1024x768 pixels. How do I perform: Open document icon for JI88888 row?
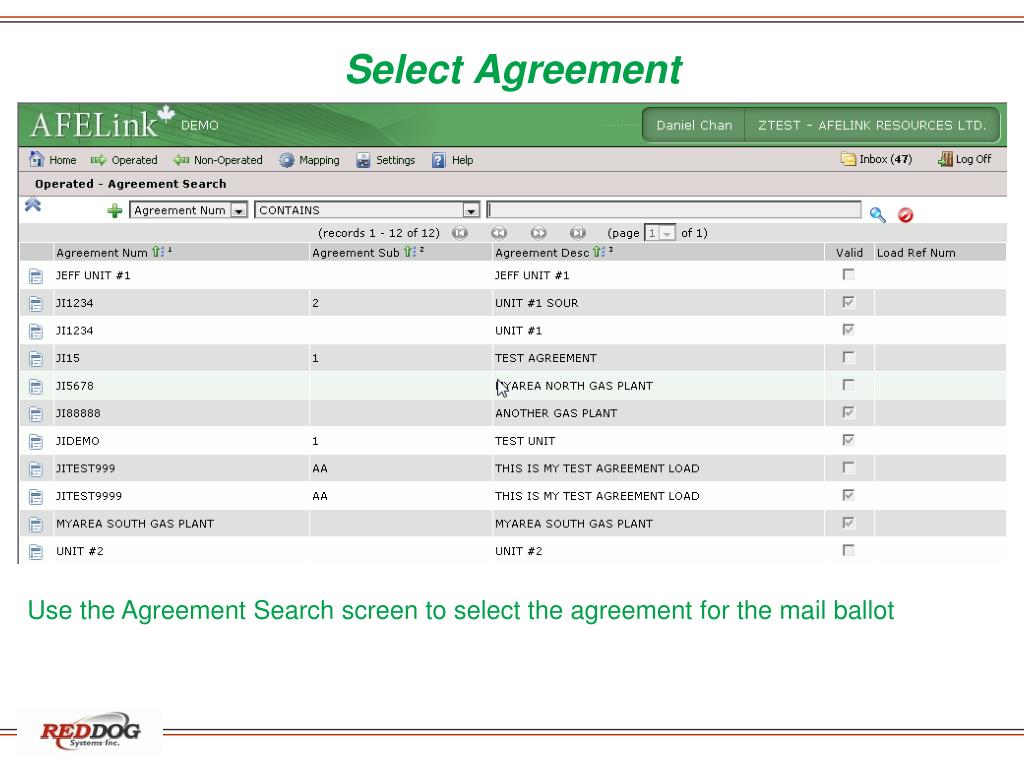(x=36, y=414)
